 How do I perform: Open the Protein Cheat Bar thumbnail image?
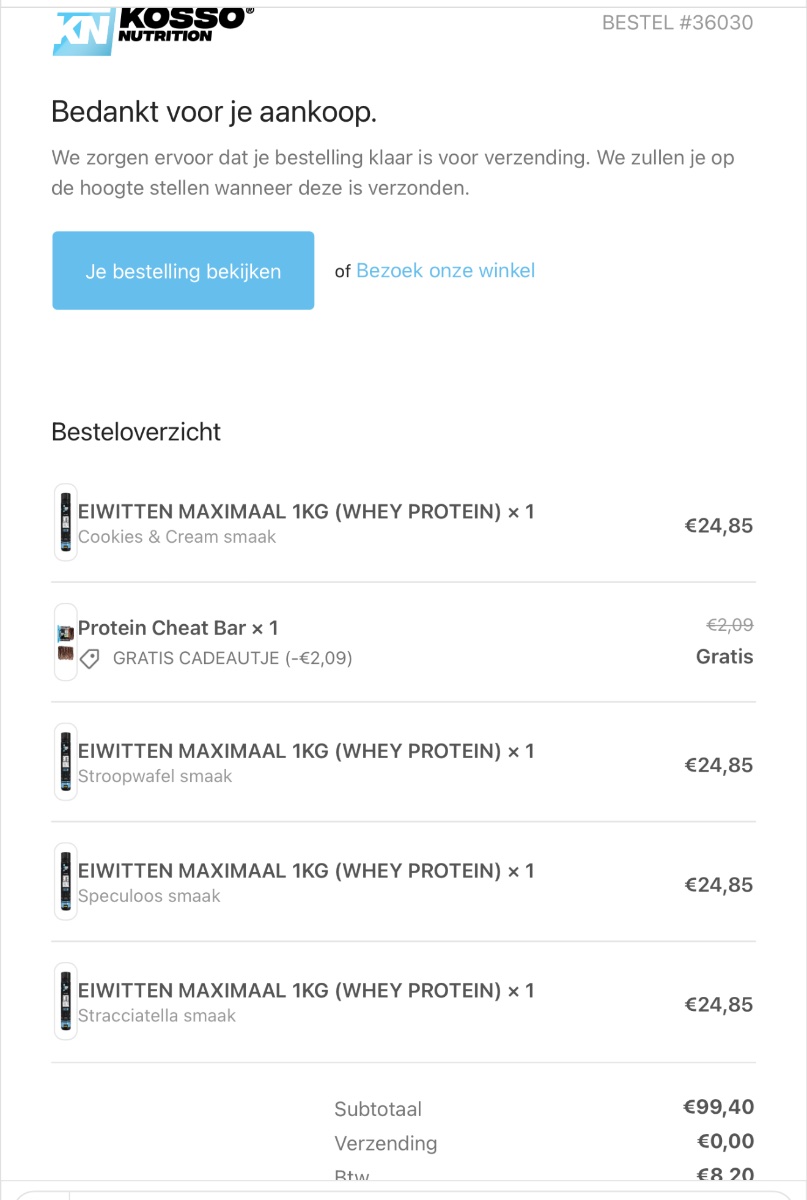pyautogui.click(x=65, y=642)
